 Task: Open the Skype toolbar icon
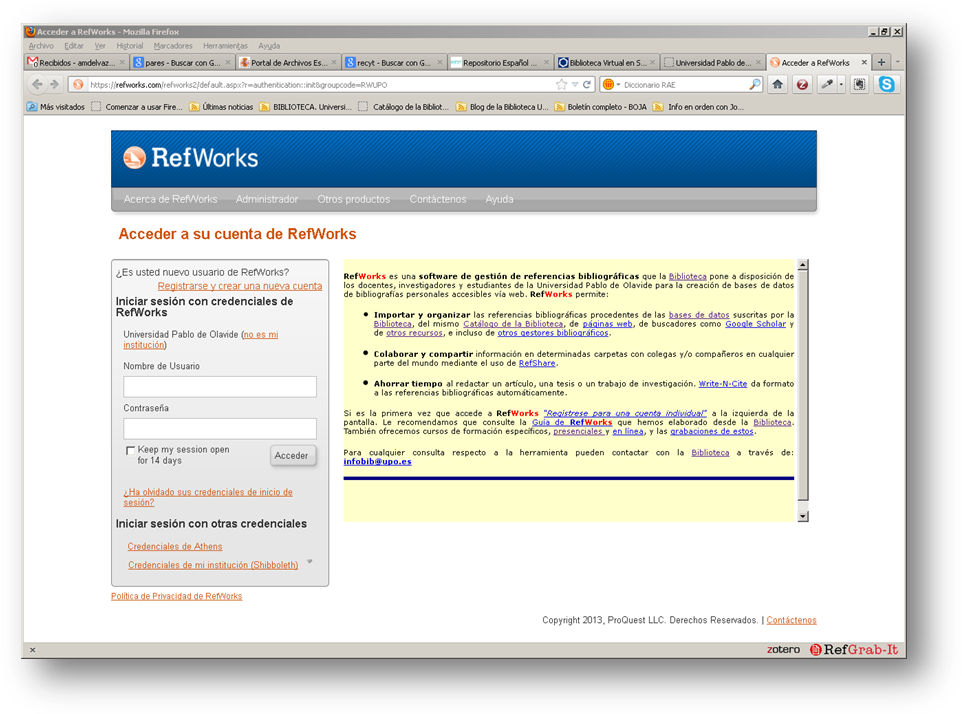(886, 85)
